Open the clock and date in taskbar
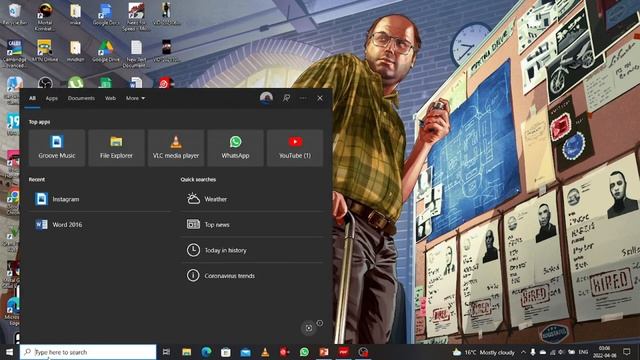The height and width of the screenshot is (360, 640). pyautogui.click(x=604, y=352)
